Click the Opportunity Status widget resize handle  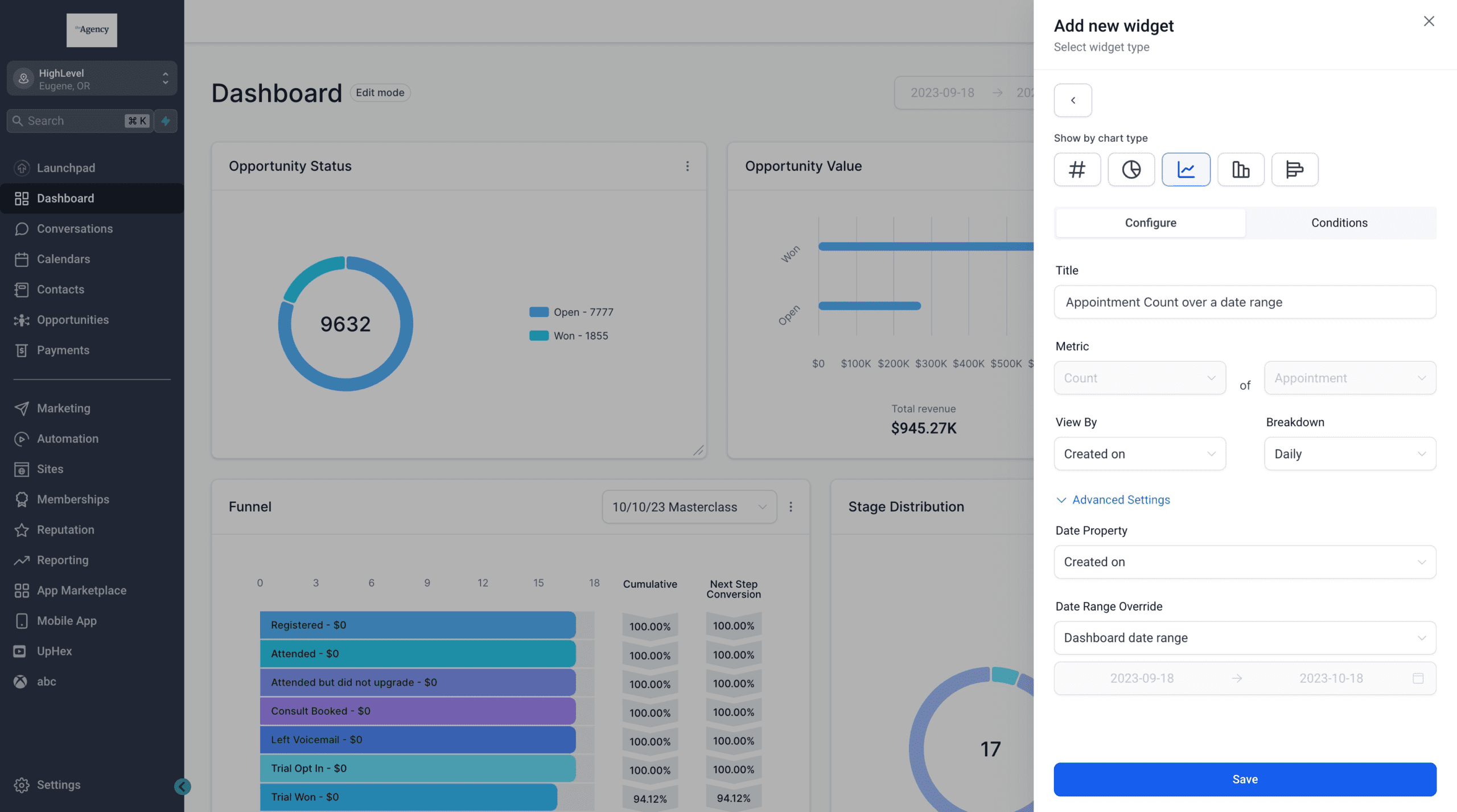698,450
